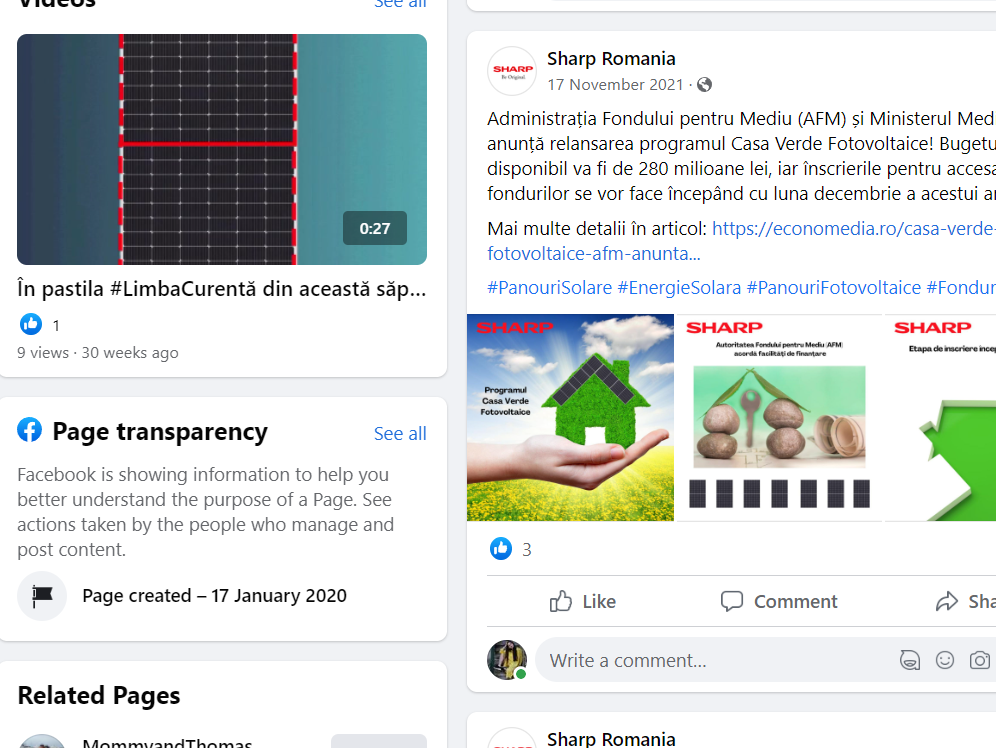Click the Page created flag icon
Viewport: 996px width, 748px height.
(x=42, y=596)
